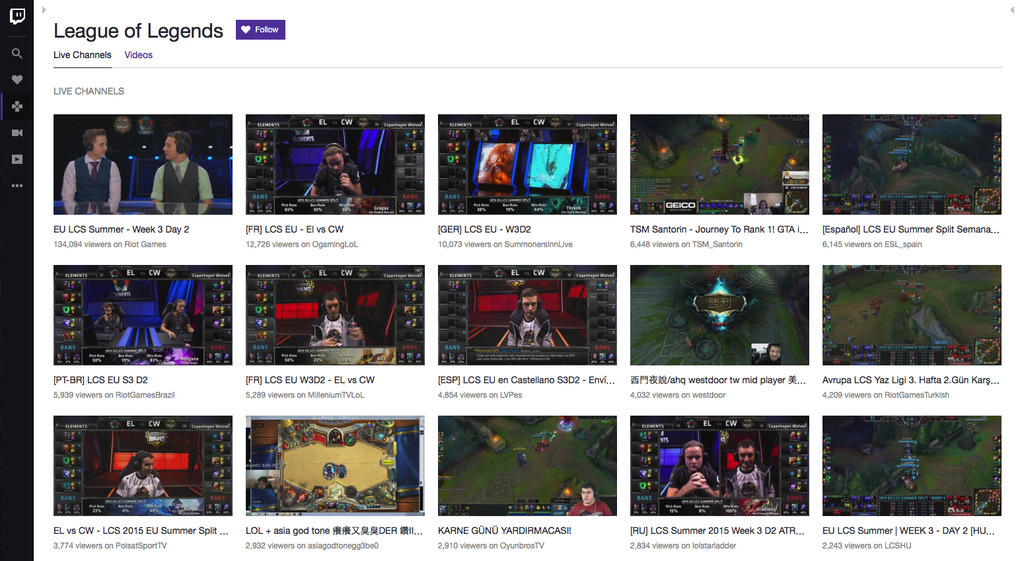Open the LOL + asia god tone thumbnail
The height and width of the screenshot is (561, 1022).
point(335,466)
